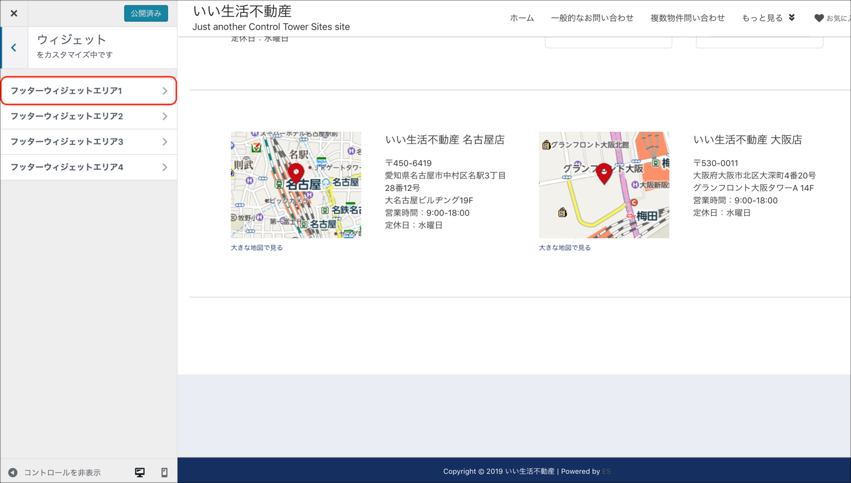The height and width of the screenshot is (483, 851).
Task: Click 大きな地図で見る under Nagoya map
Action: click(x=257, y=248)
